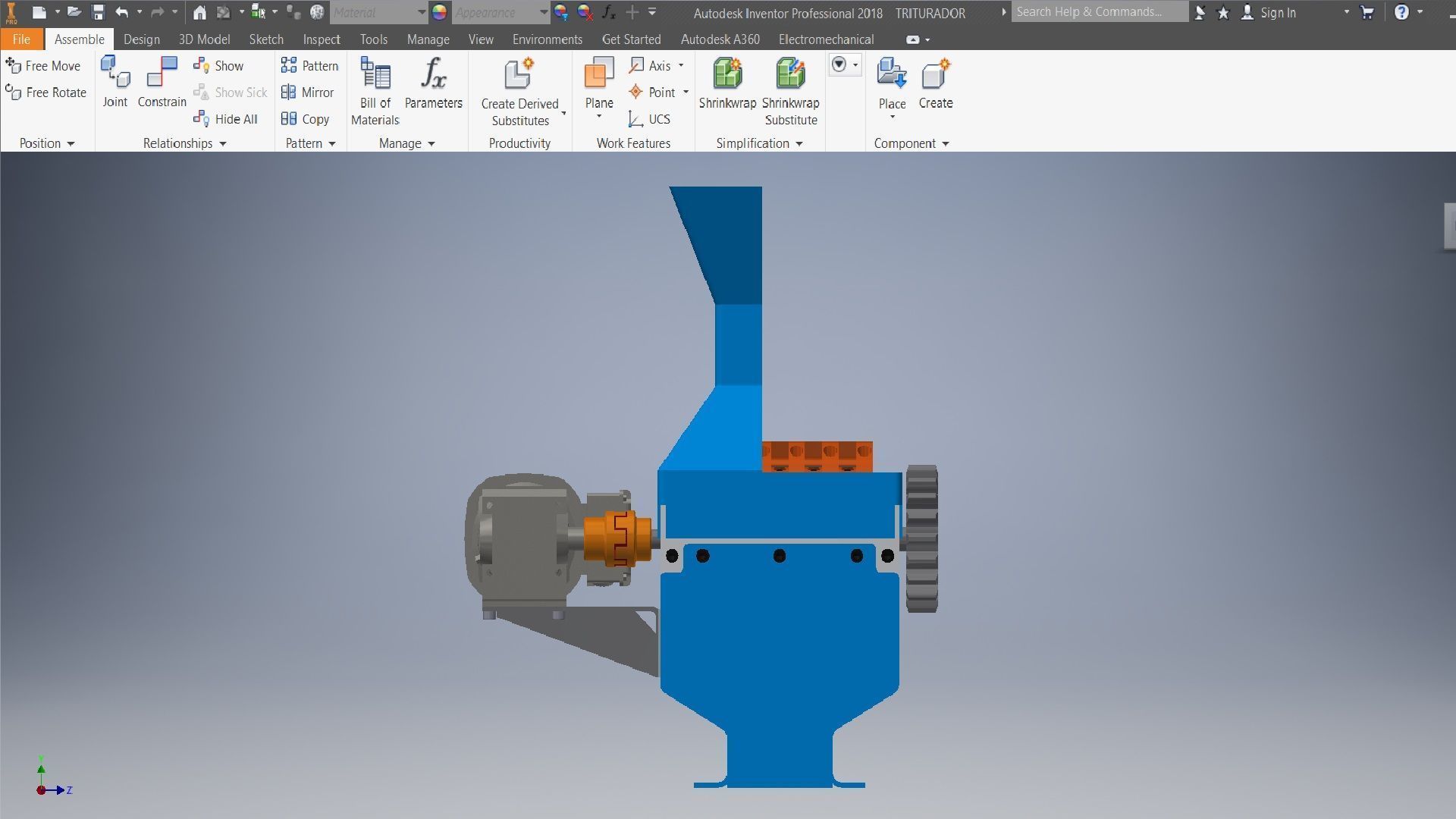
Task: Click the color wheel appearance swatch
Action: [439, 12]
